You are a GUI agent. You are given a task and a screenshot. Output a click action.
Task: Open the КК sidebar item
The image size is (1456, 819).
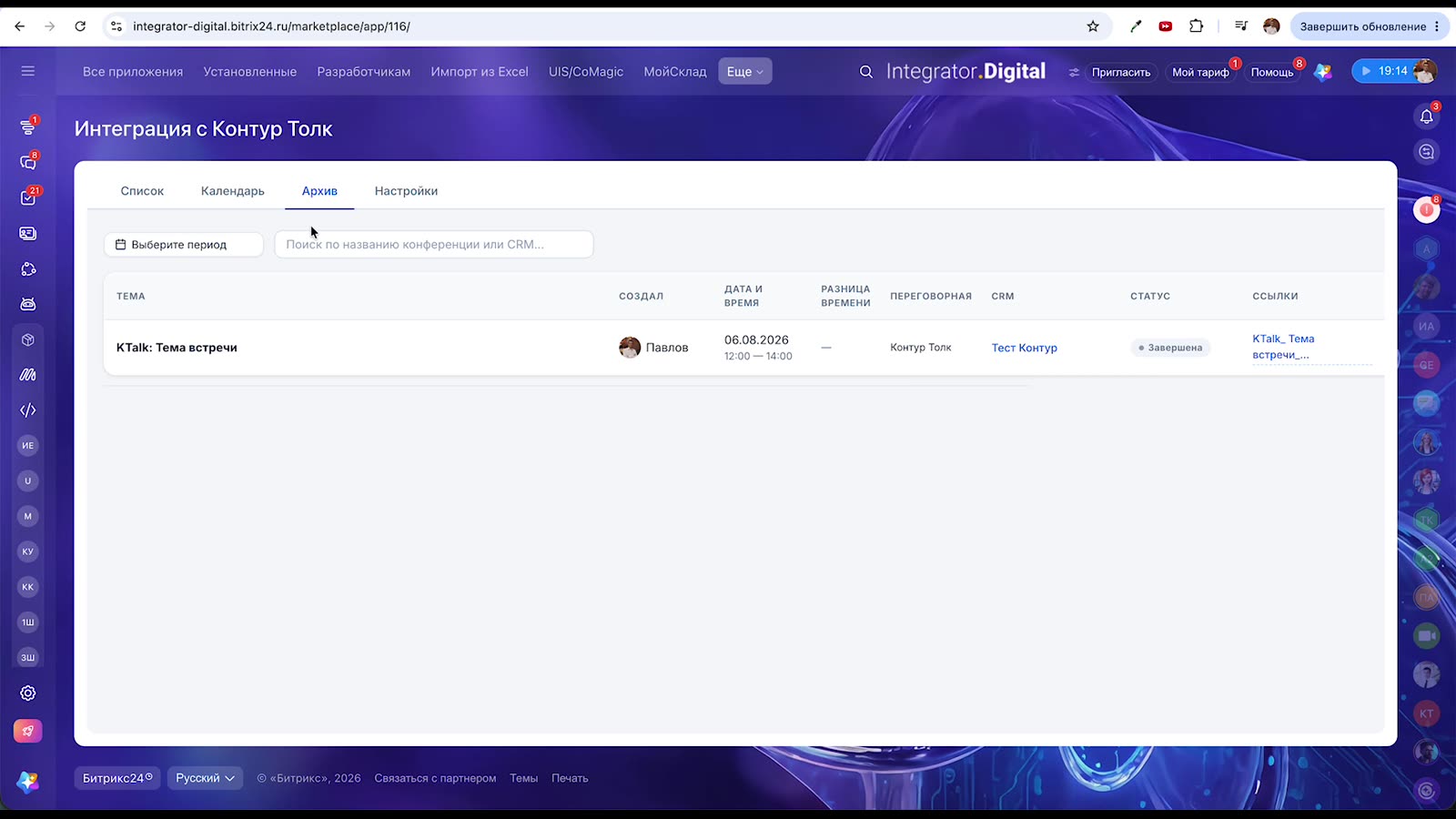(28, 587)
